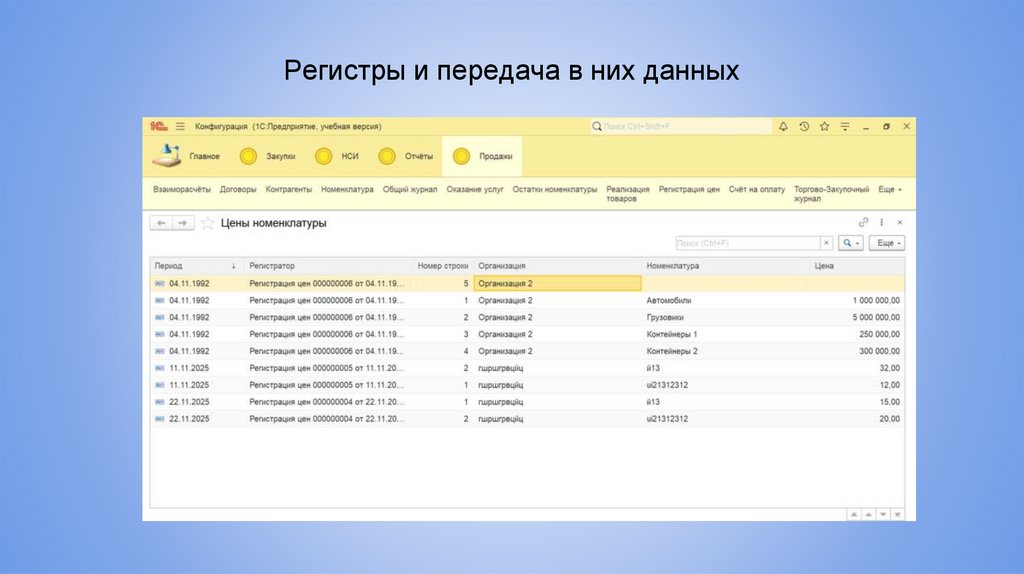Open form options three-dot icon

[x=882, y=223]
